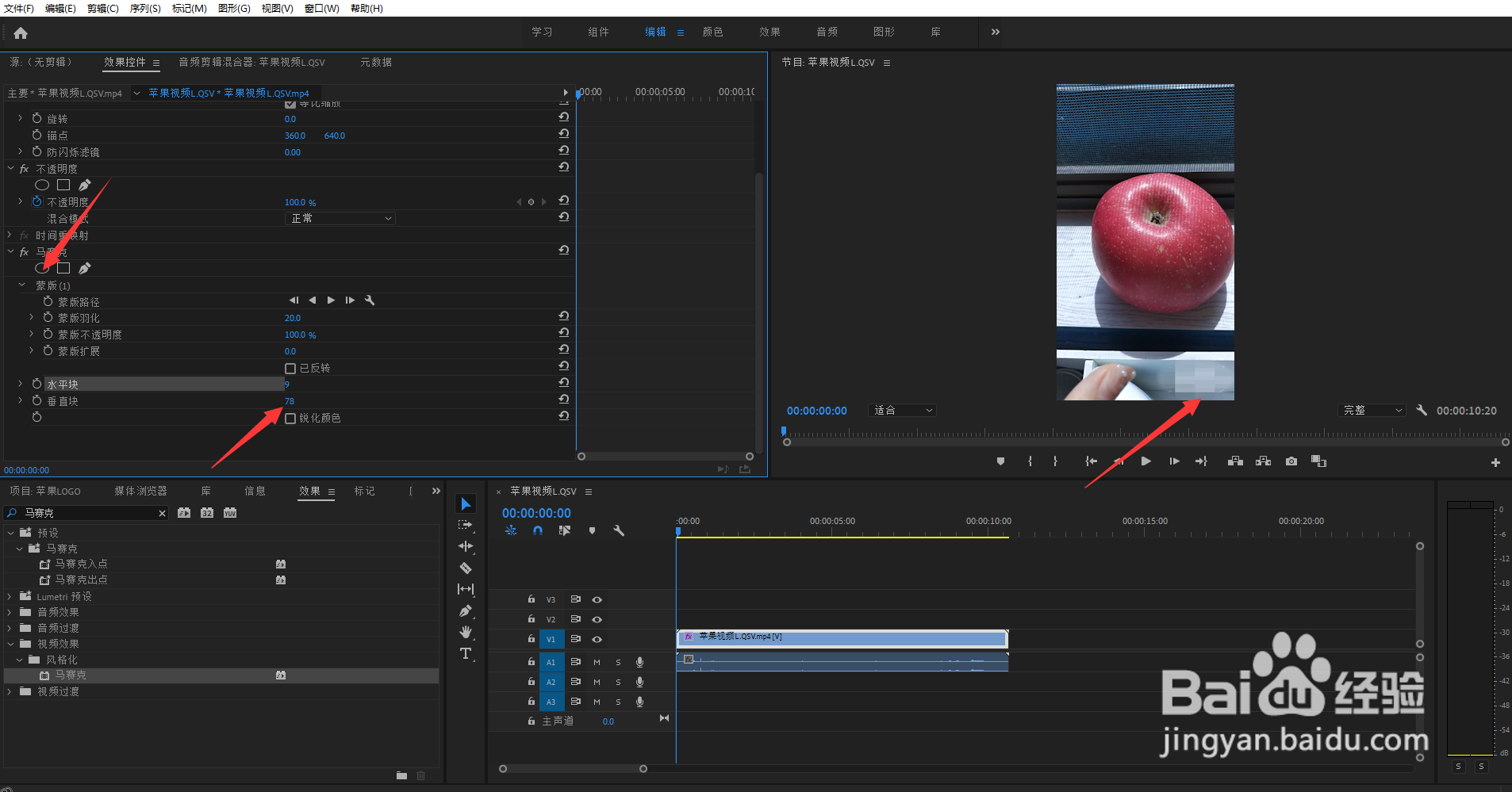
Task: Track mask forward in 蒙版路径 row
Action: [x=331, y=300]
